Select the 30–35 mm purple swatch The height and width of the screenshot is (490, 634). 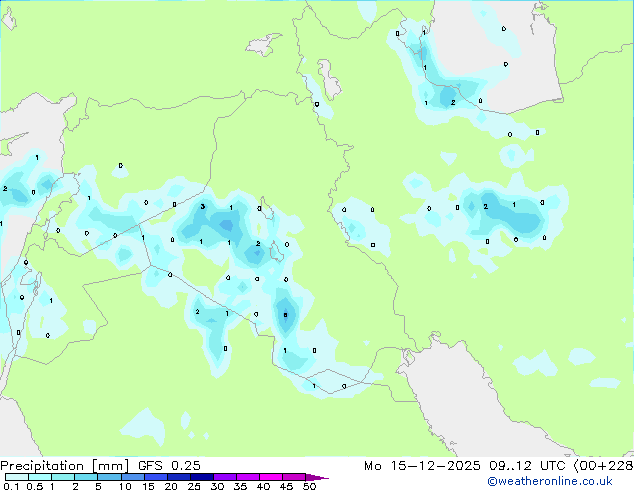225,477
